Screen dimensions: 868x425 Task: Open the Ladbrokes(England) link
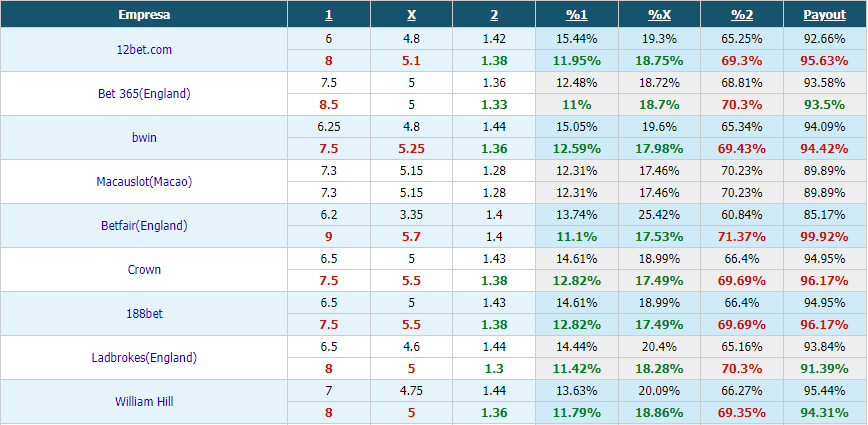pyautogui.click(x=144, y=357)
